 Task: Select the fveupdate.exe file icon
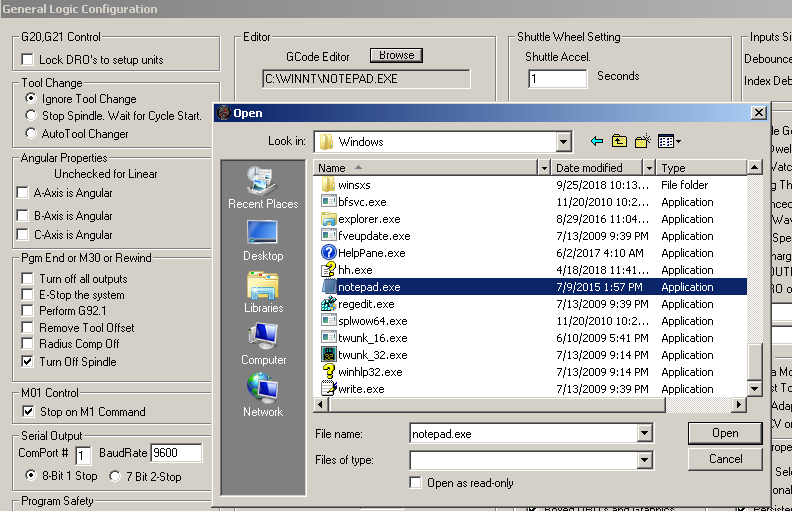[328, 236]
